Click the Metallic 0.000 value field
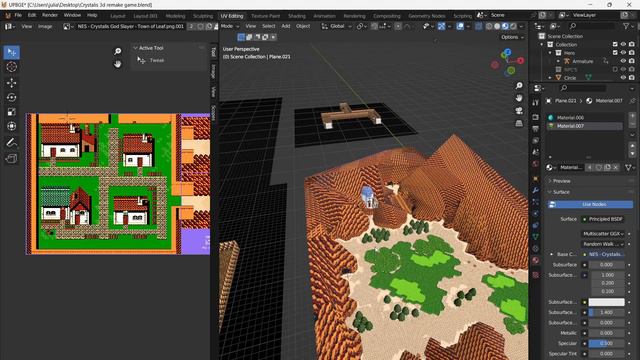The height and width of the screenshot is (360, 640). pos(606,333)
